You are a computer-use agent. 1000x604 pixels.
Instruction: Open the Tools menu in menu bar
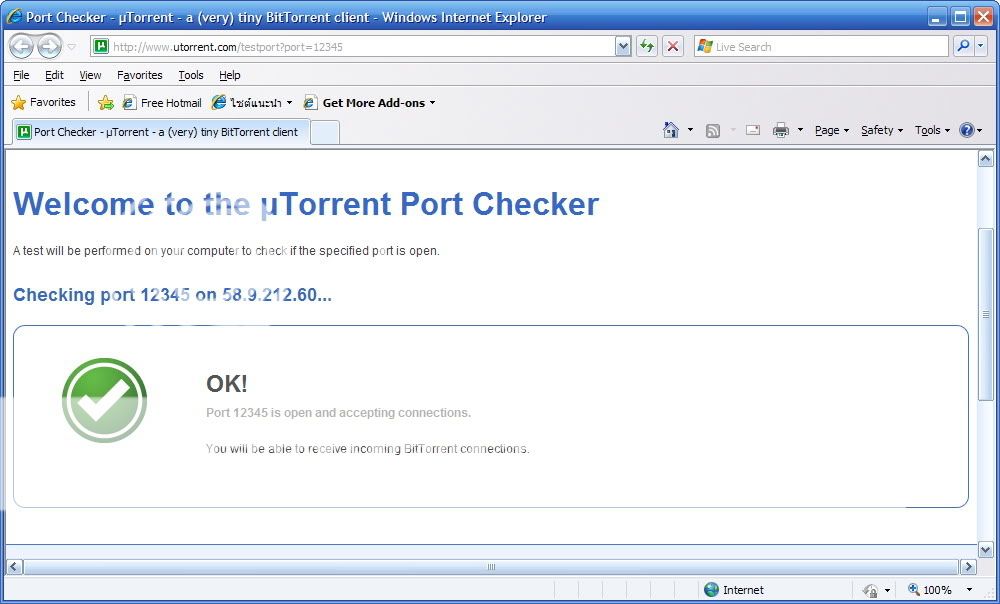(191, 75)
